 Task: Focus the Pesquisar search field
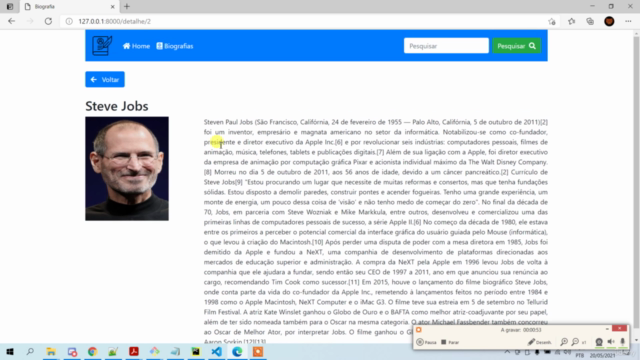446,46
